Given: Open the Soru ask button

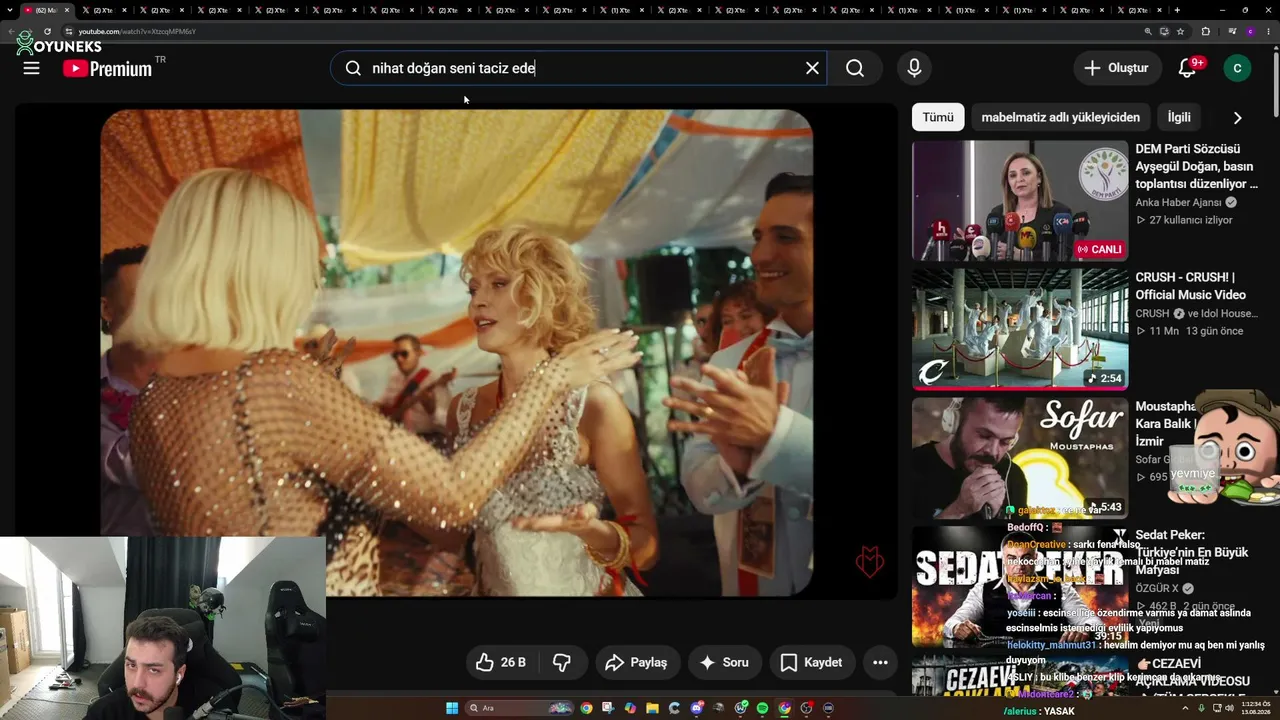Looking at the screenshot, I should [724, 662].
